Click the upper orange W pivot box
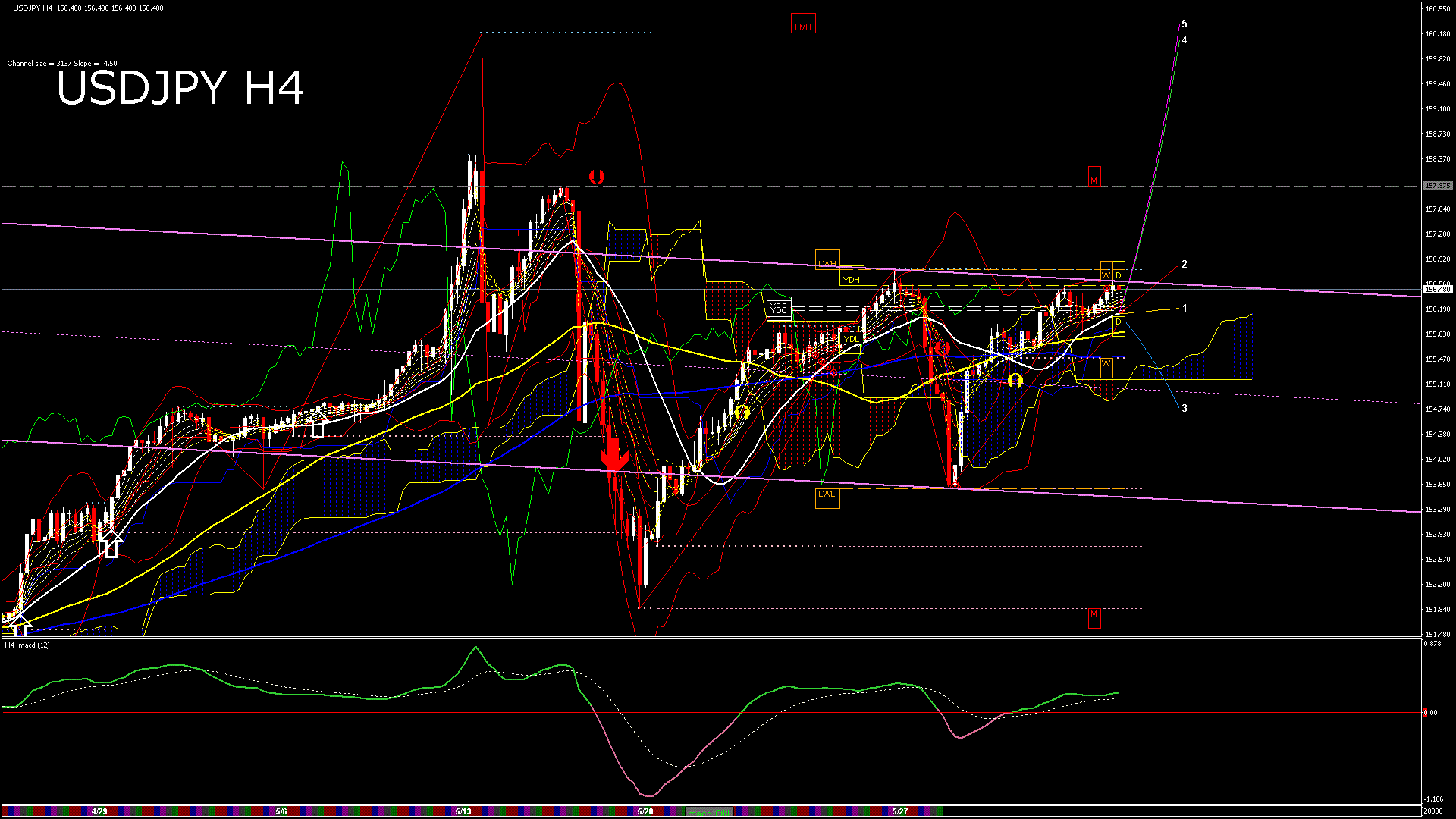1456x819 pixels. pos(1106,271)
